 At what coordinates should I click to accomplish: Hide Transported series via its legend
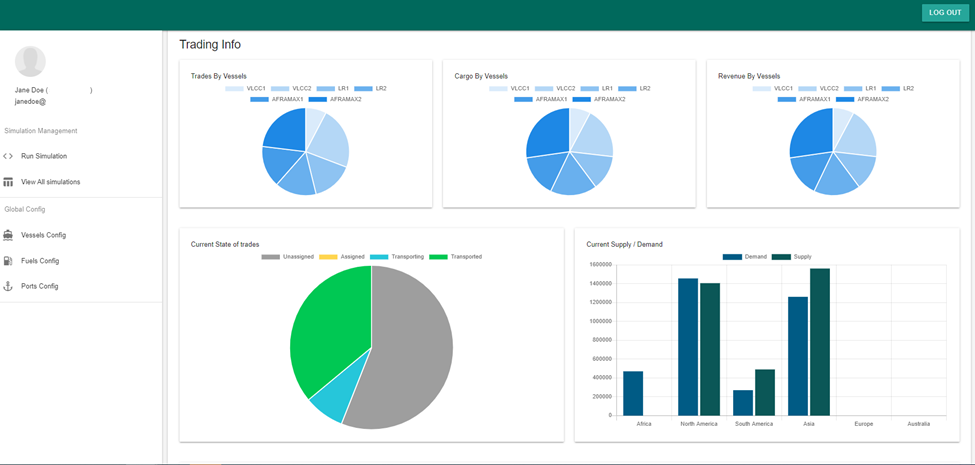[x=456, y=257]
